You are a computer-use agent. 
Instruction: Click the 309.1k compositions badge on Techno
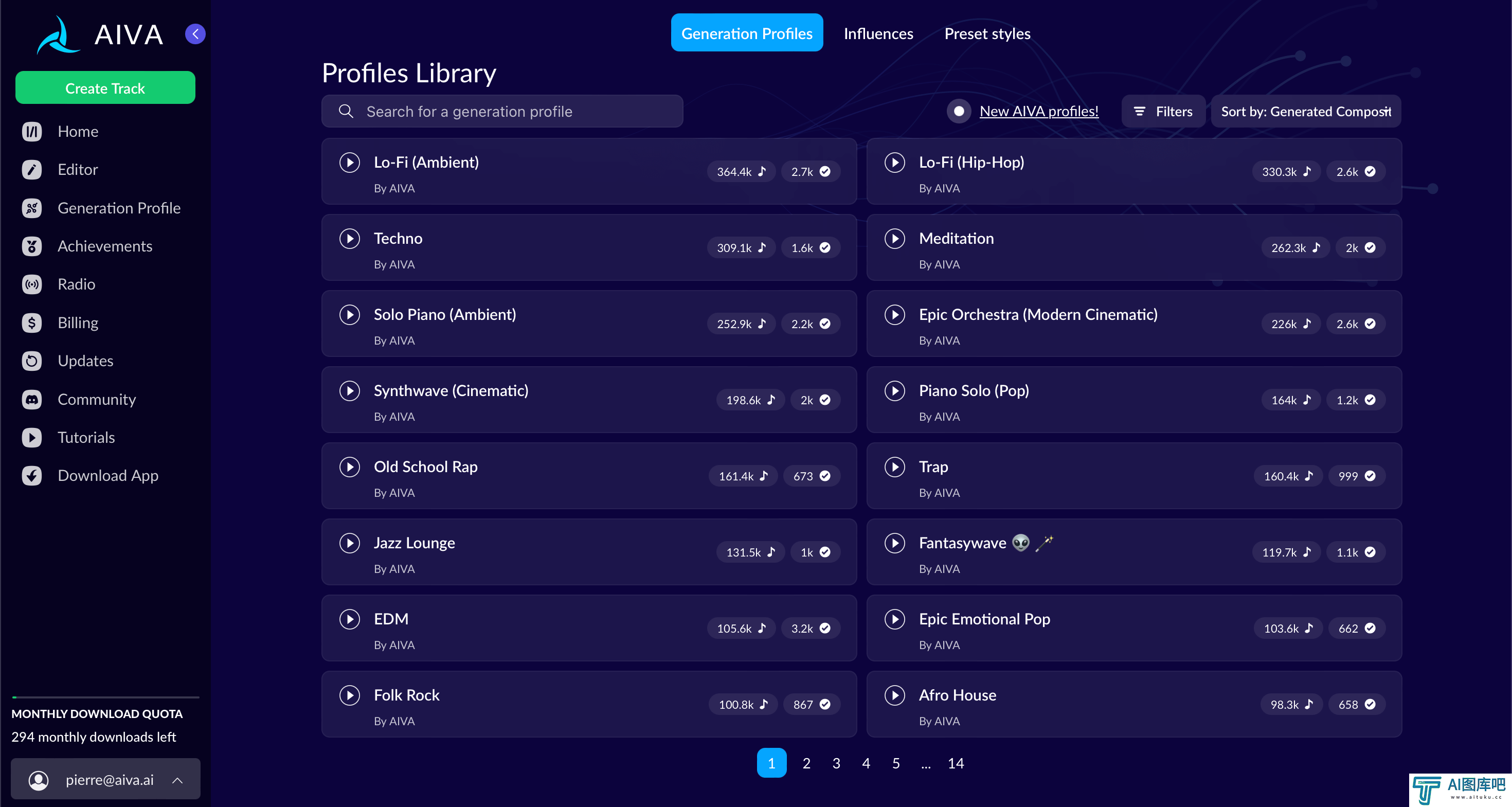point(741,248)
